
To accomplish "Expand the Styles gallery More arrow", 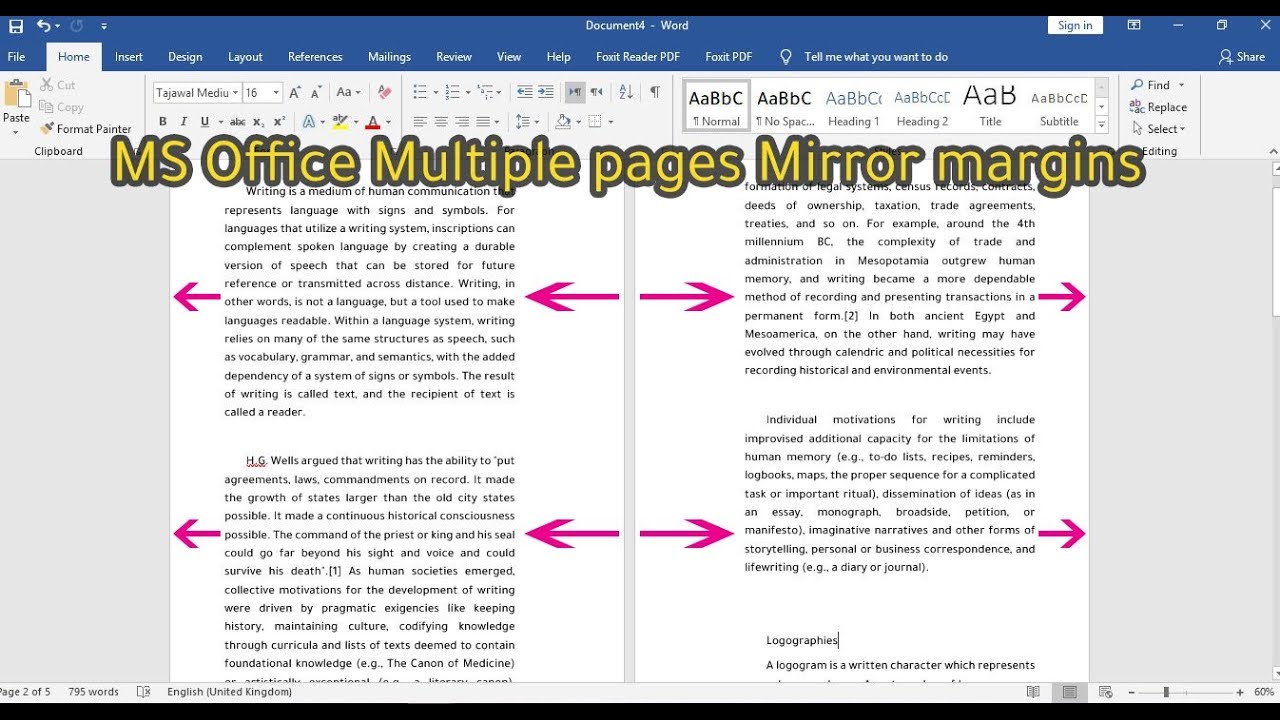I will [1101, 125].
